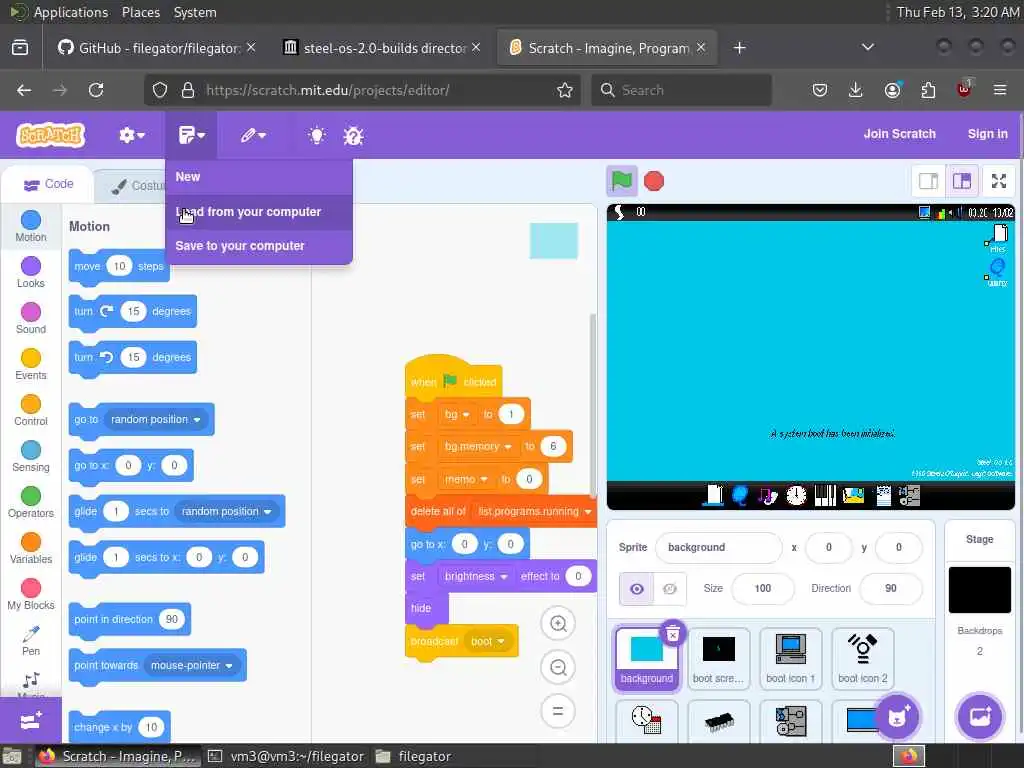Image resolution: width=1024 pixels, height=768 pixels.
Task: Switch to the Code tab
Action: [x=48, y=184]
